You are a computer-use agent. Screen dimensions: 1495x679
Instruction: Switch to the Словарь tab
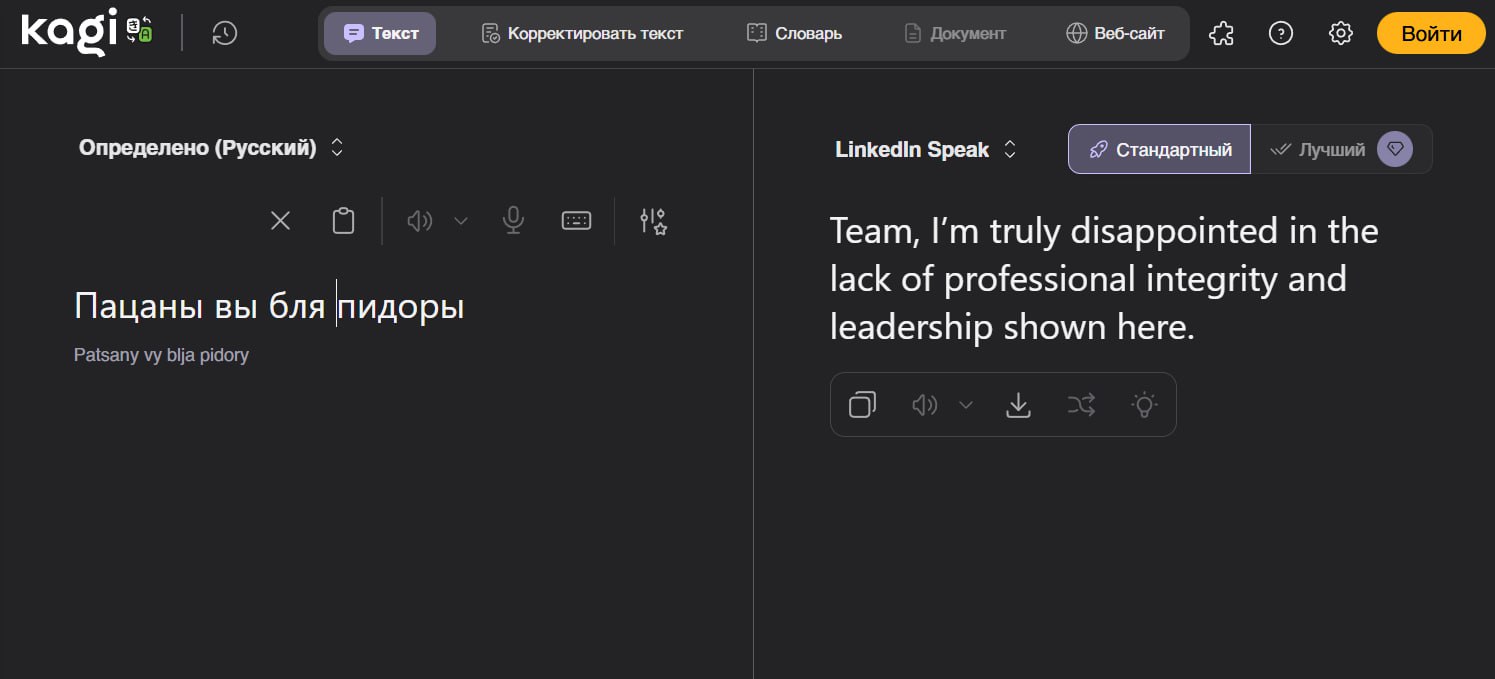[794, 33]
